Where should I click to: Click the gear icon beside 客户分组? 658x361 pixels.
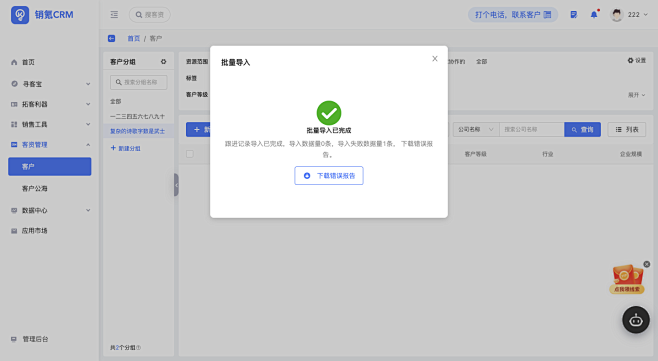coord(163,62)
